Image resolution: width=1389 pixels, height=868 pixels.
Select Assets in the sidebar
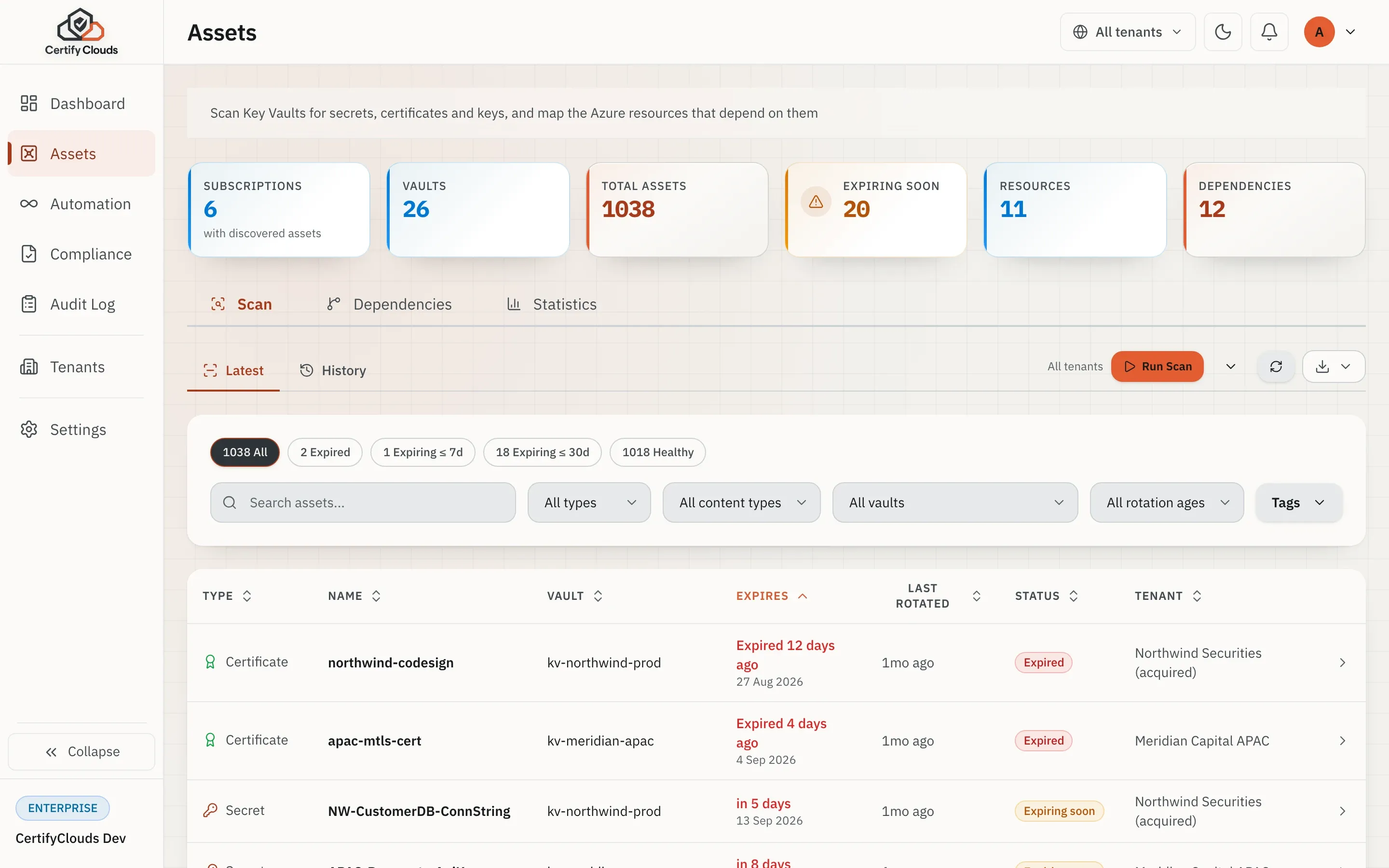pyautogui.click(x=82, y=153)
